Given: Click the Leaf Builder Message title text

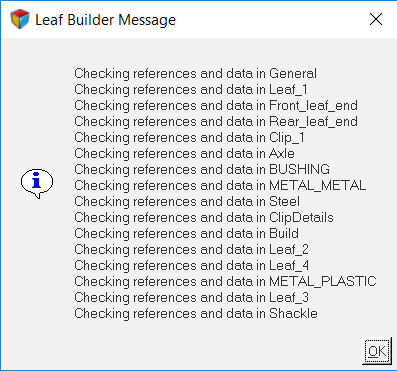Looking at the screenshot, I should point(105,20).
